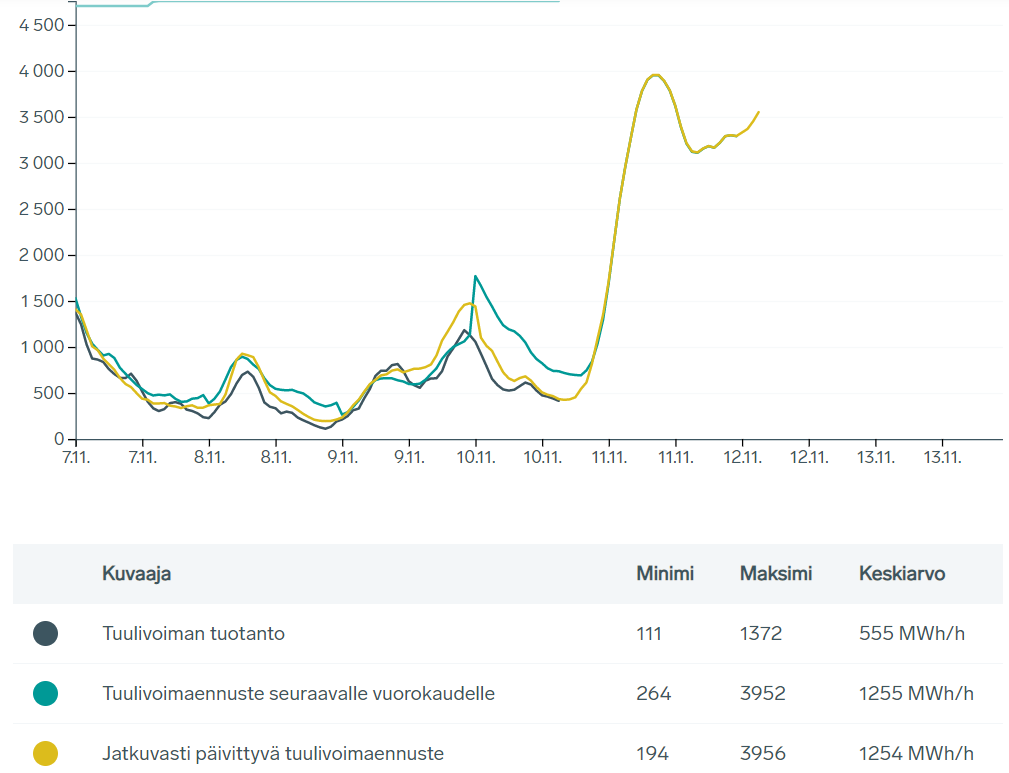The height and width of the screenshot is (773, 1009).
Task: Click the highest peak of the yellow forecast curve
Action: 655,75
